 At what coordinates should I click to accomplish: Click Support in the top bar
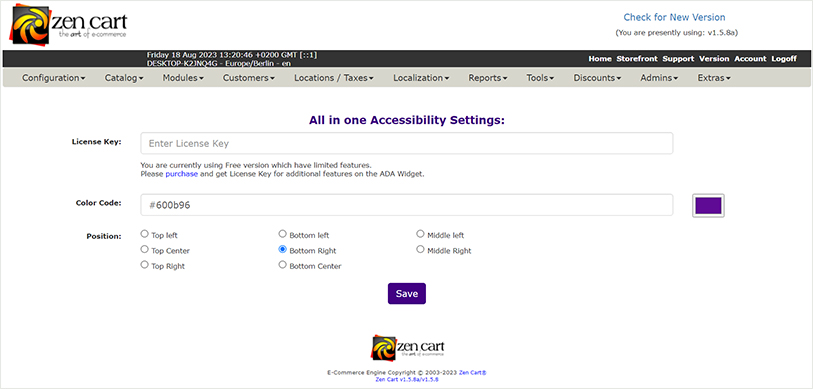click(678, 59)
